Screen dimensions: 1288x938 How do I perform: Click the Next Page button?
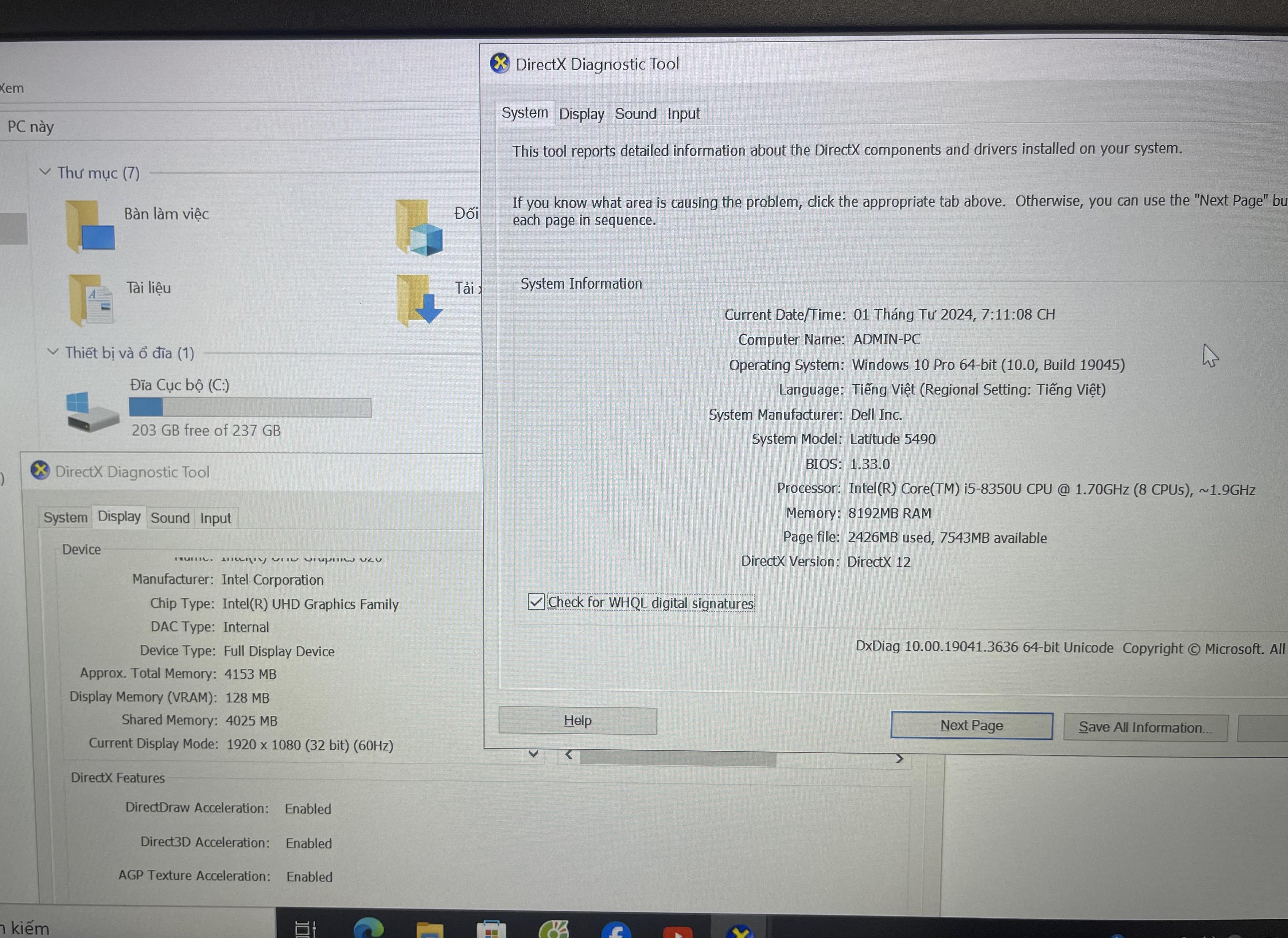(972, 726)
